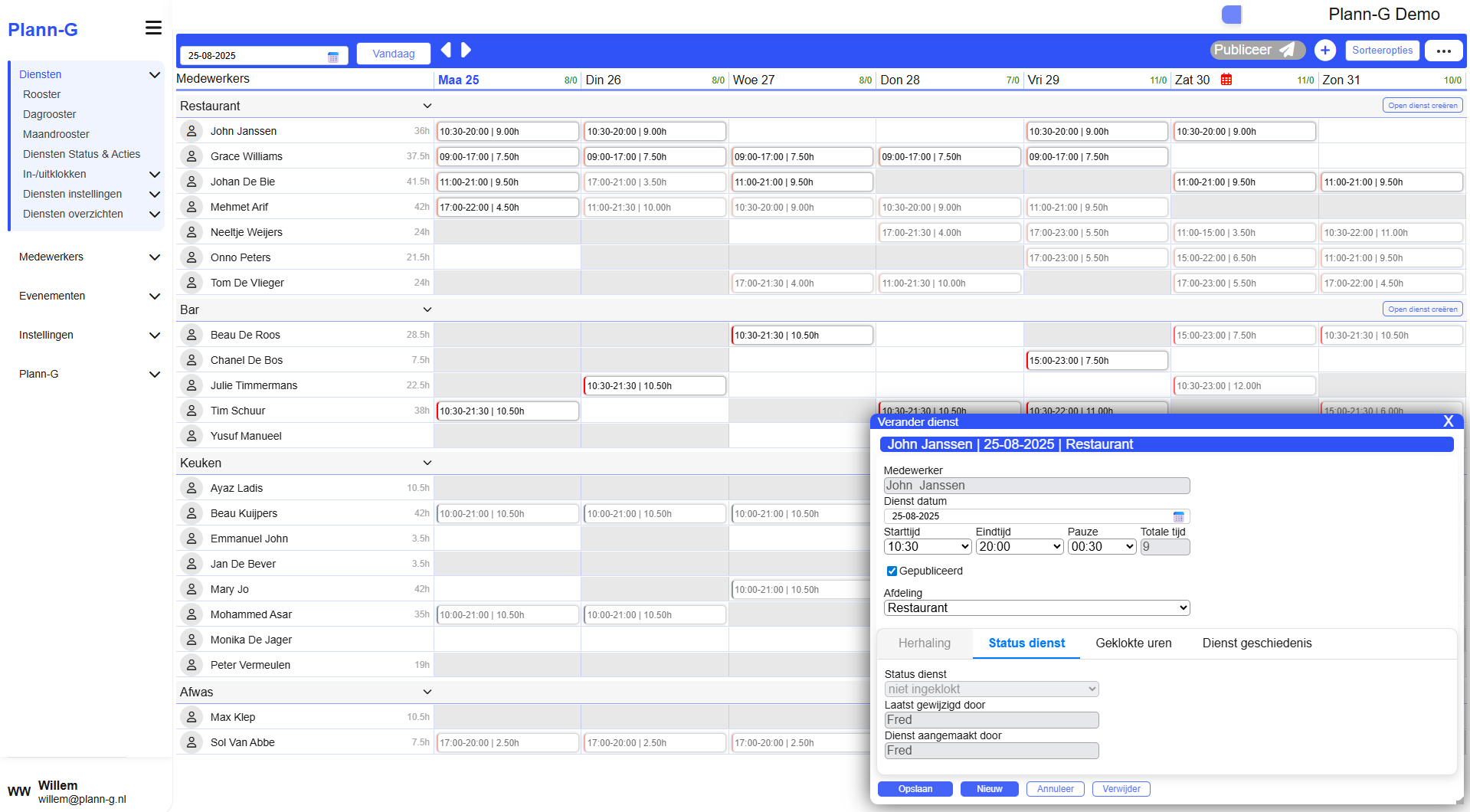
Task: Collapse the Restaurant section
Action: tap(427, 106)
